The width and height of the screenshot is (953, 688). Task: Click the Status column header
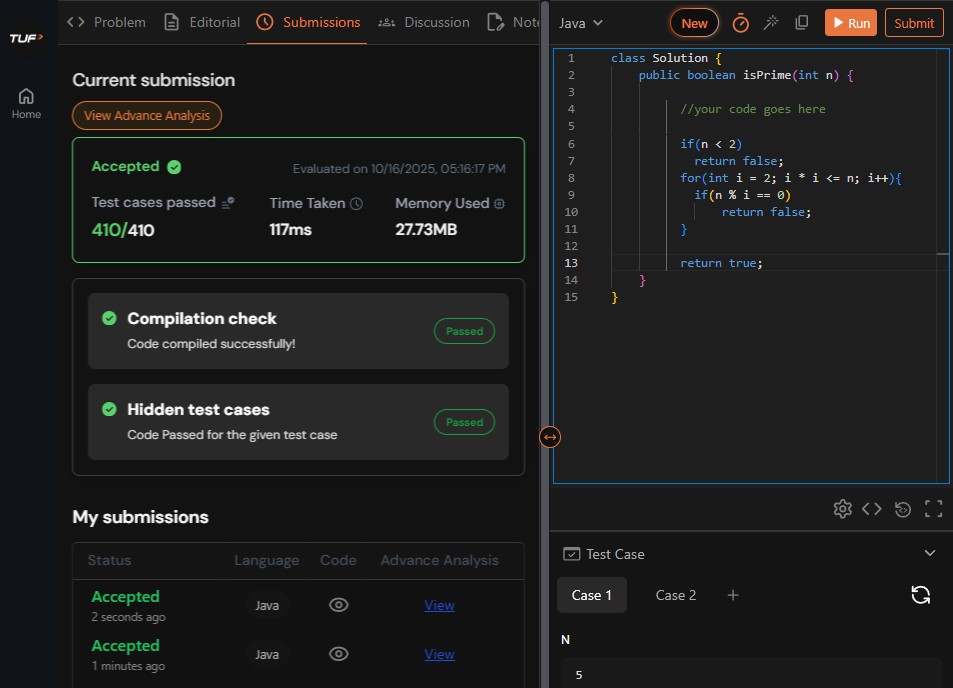109,560
